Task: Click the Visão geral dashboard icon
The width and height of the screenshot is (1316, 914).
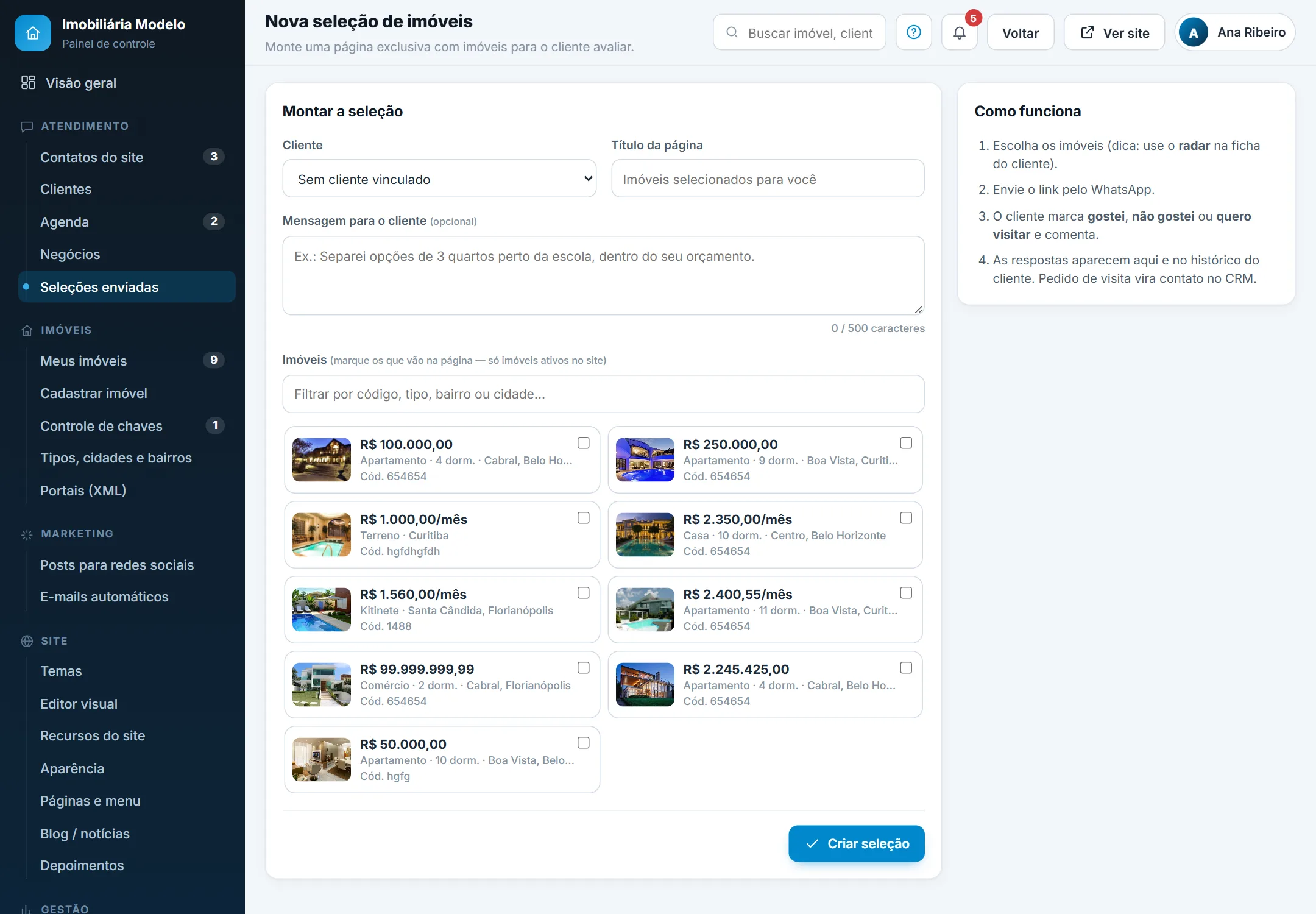Action: click(x=28, y=82)
